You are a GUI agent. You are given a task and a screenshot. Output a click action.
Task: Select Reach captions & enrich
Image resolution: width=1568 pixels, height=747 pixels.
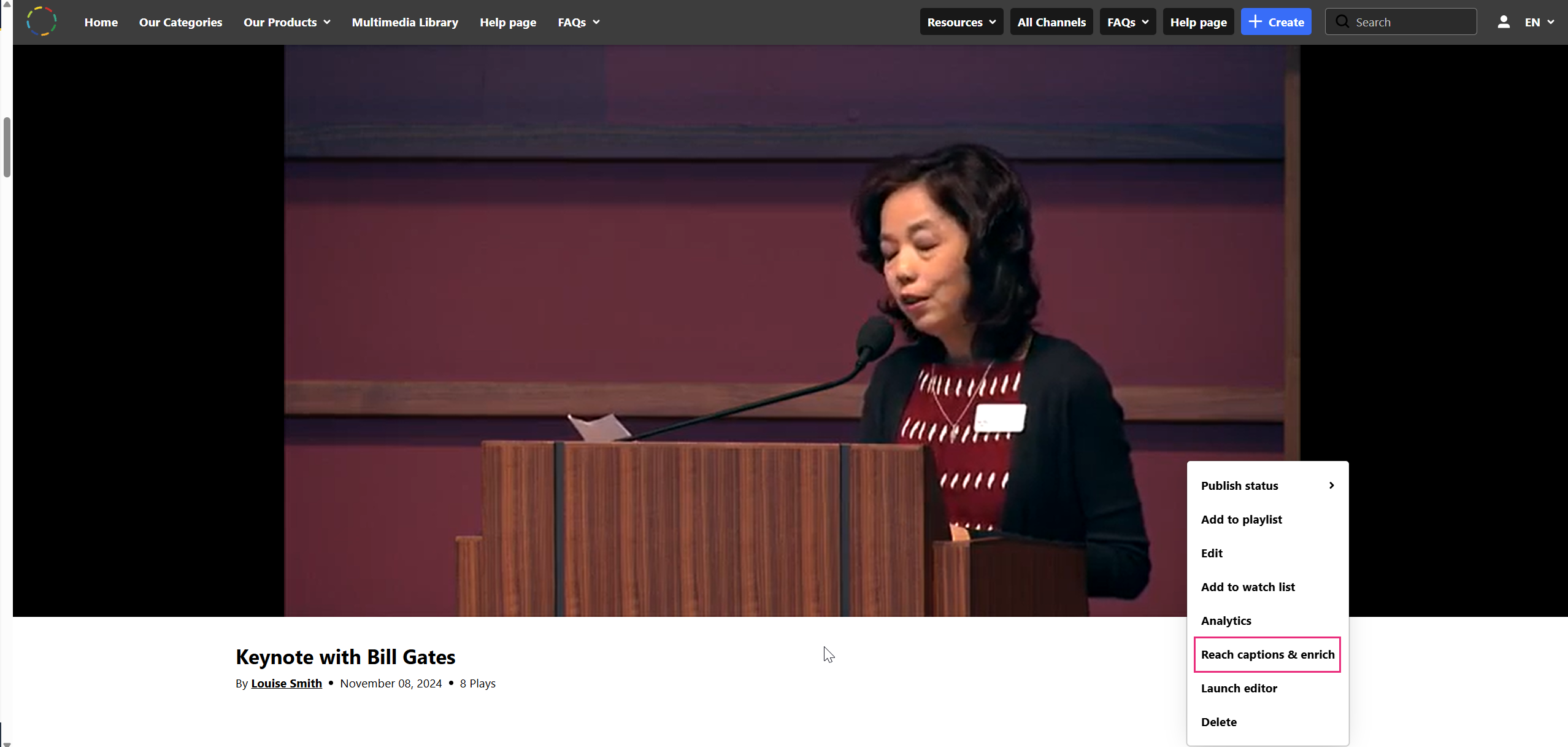point(1267,654)
